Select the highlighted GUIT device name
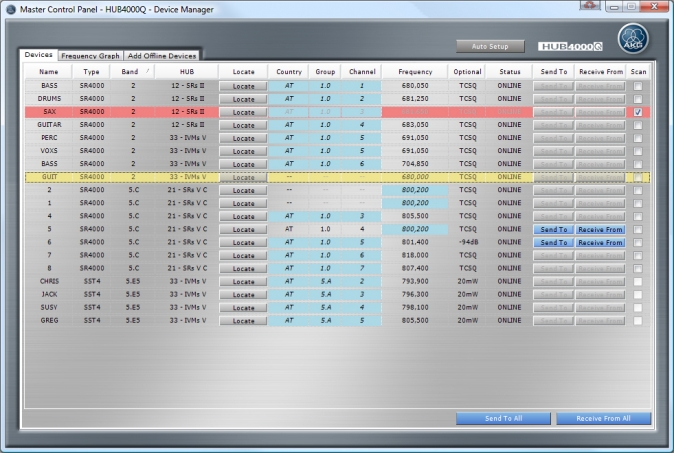 click(49, 177)
